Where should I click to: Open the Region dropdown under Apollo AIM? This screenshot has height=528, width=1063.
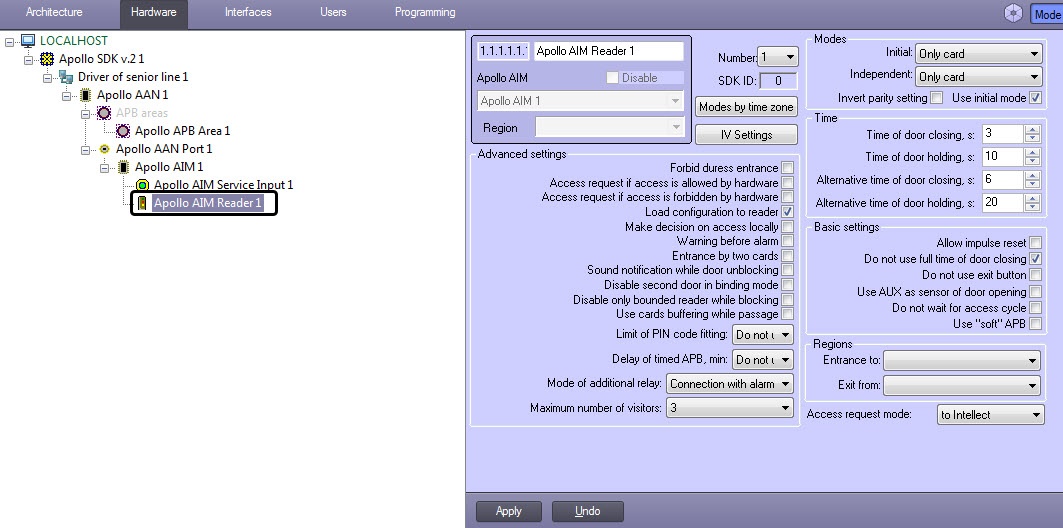coord(609,127)
